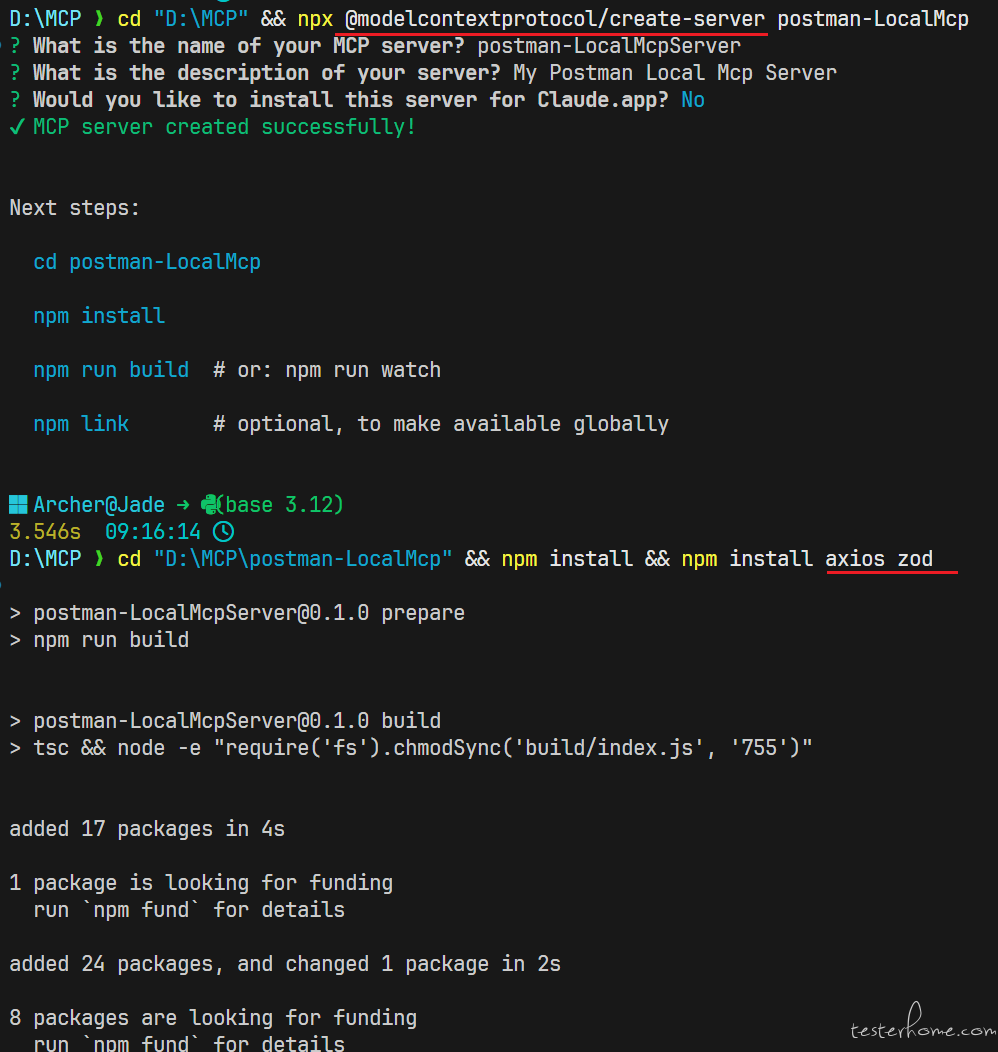Click the blue 'No' answer for Claude.app

693,99
